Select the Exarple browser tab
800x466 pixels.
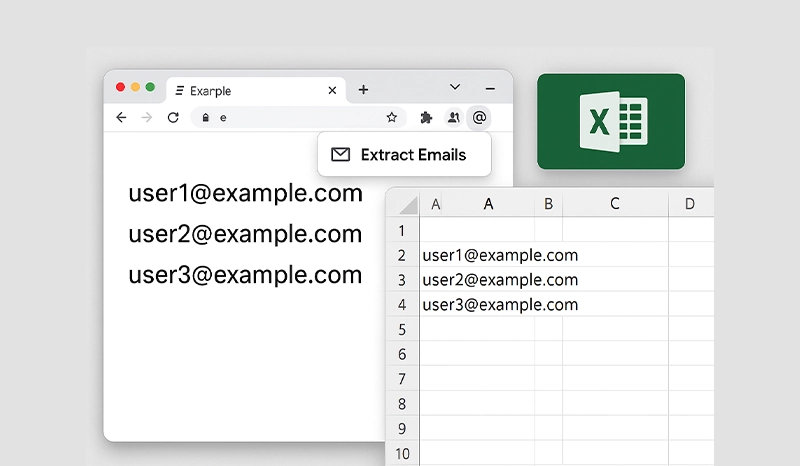pyautogui.click(x=256, y=90)
